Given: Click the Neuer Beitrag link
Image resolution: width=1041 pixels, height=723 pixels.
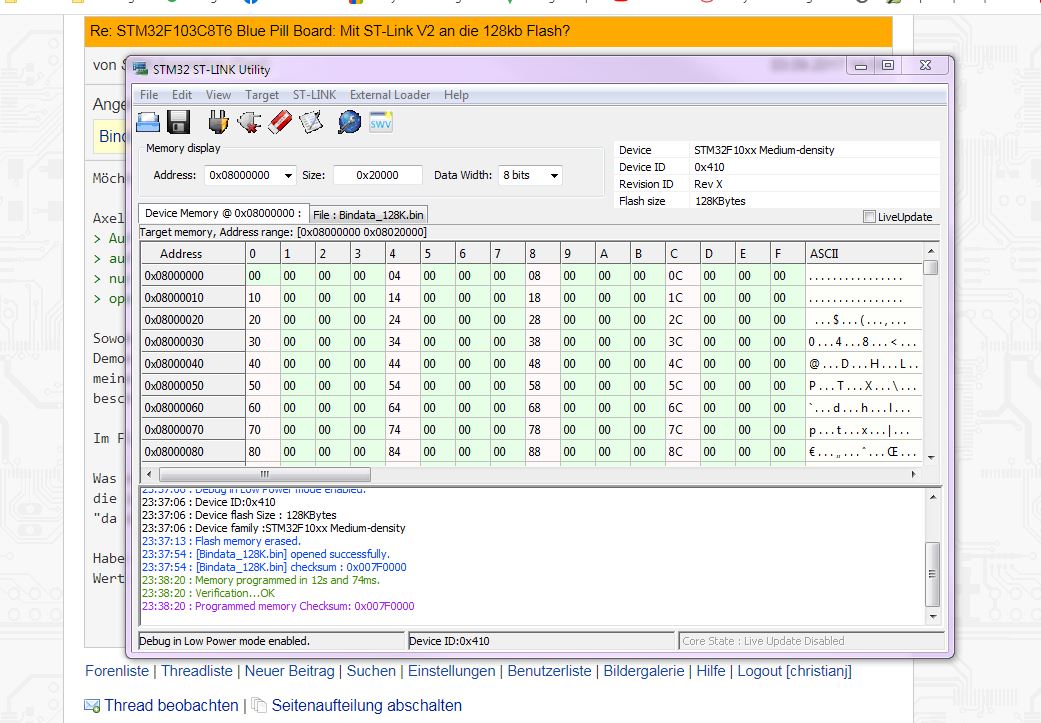Looking at the screenshot, I should tap(289, 671).
